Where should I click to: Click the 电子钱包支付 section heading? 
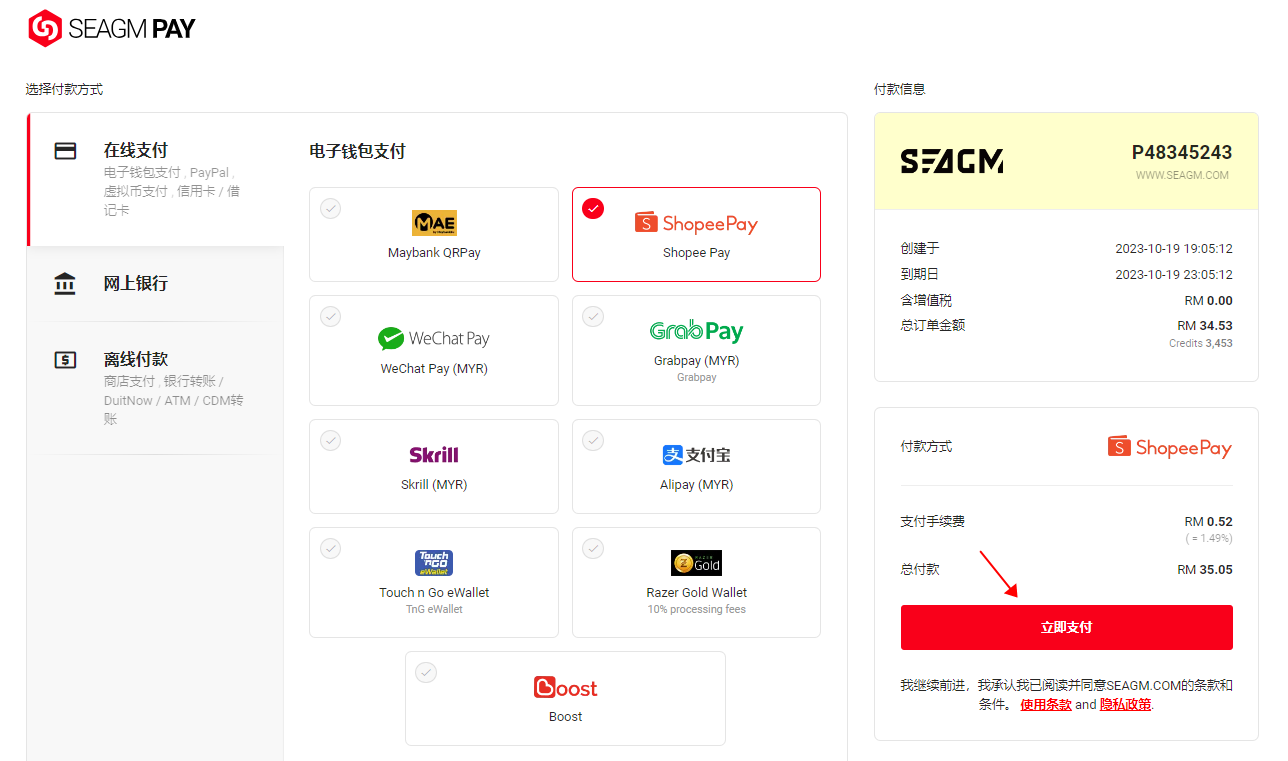(x=357, y=152)
